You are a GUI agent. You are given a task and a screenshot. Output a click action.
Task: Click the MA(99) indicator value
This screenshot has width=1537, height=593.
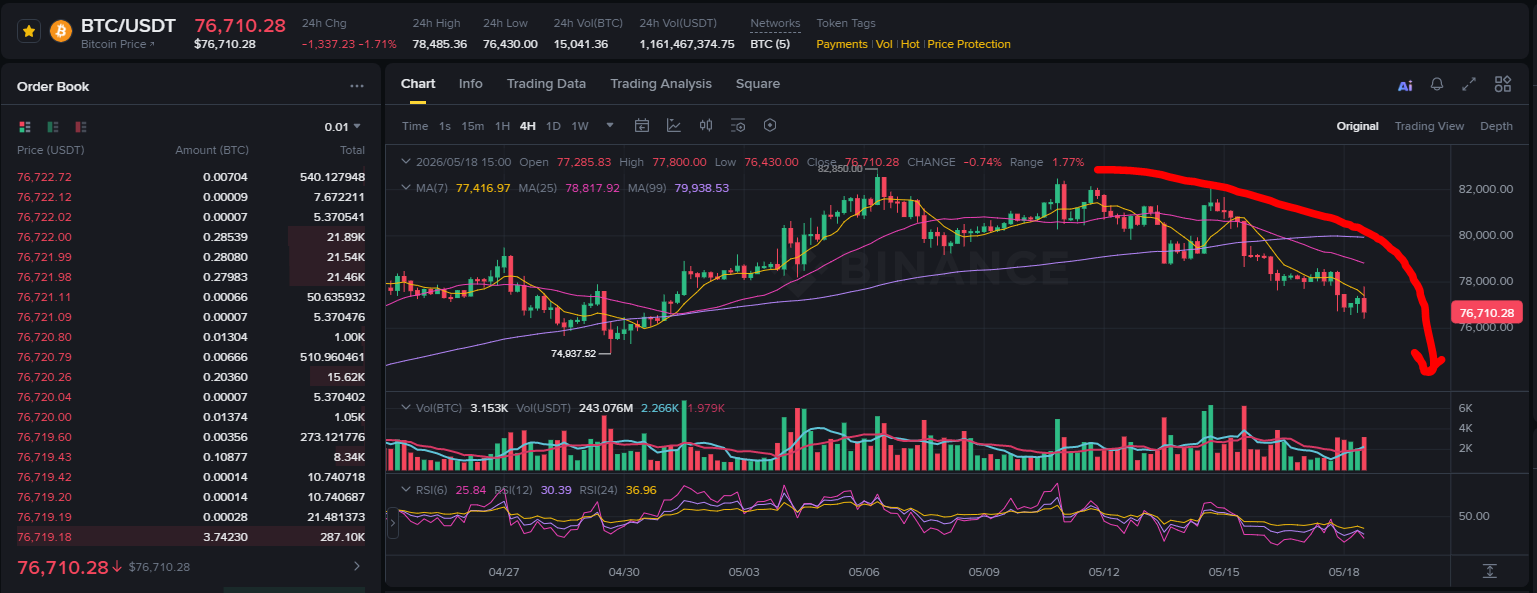(x=702, y=188)
